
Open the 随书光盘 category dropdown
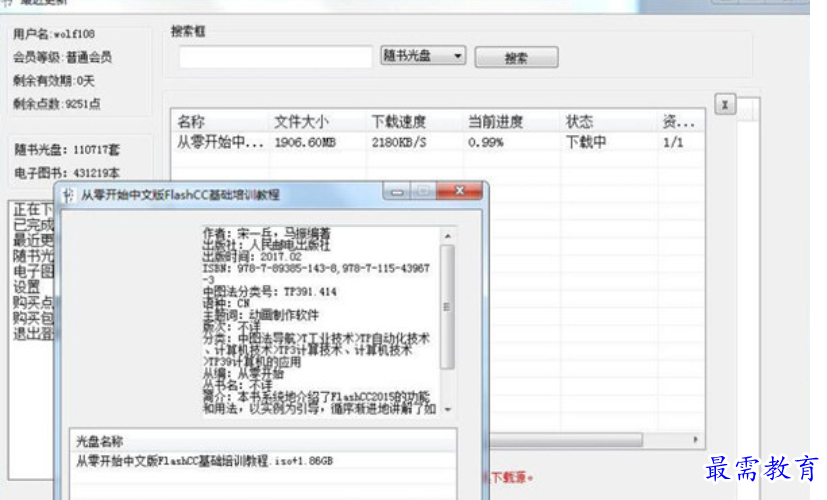(x=423, y=55)
